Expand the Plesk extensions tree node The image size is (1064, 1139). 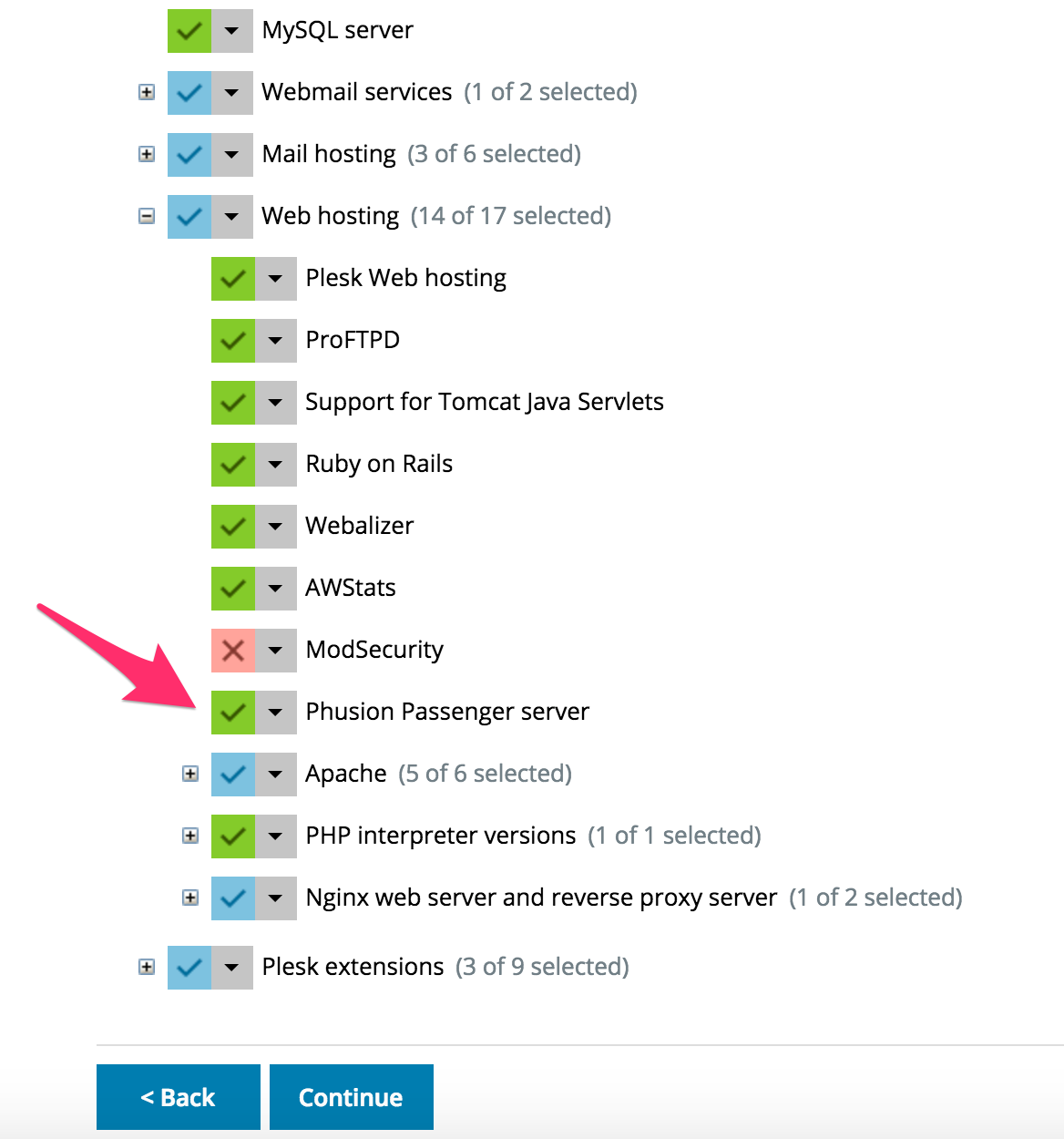(147, 967)
